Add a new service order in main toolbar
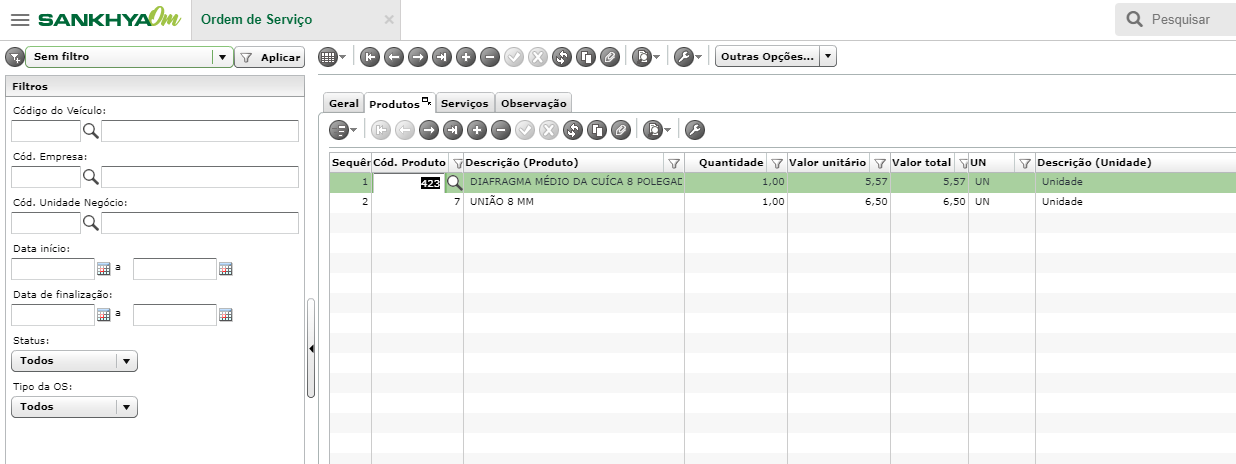 coord(466,57)
